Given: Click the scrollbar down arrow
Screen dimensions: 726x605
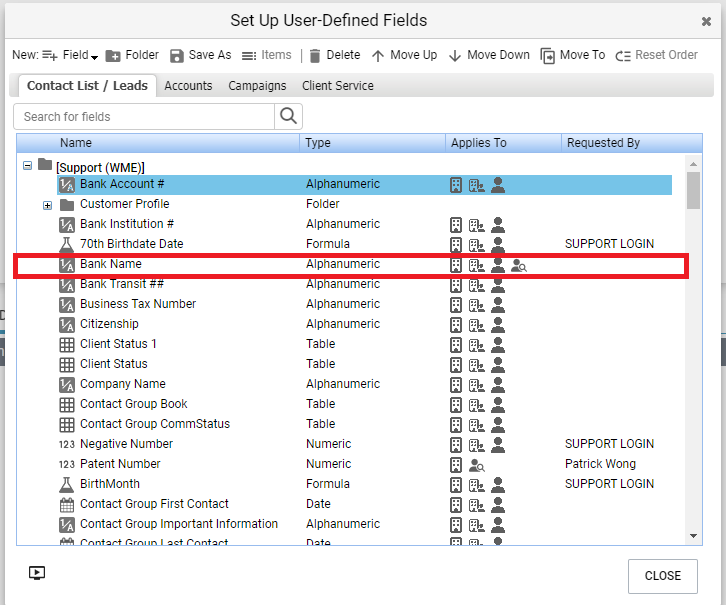Looking at the screenshot, I should tap(693, 536).
